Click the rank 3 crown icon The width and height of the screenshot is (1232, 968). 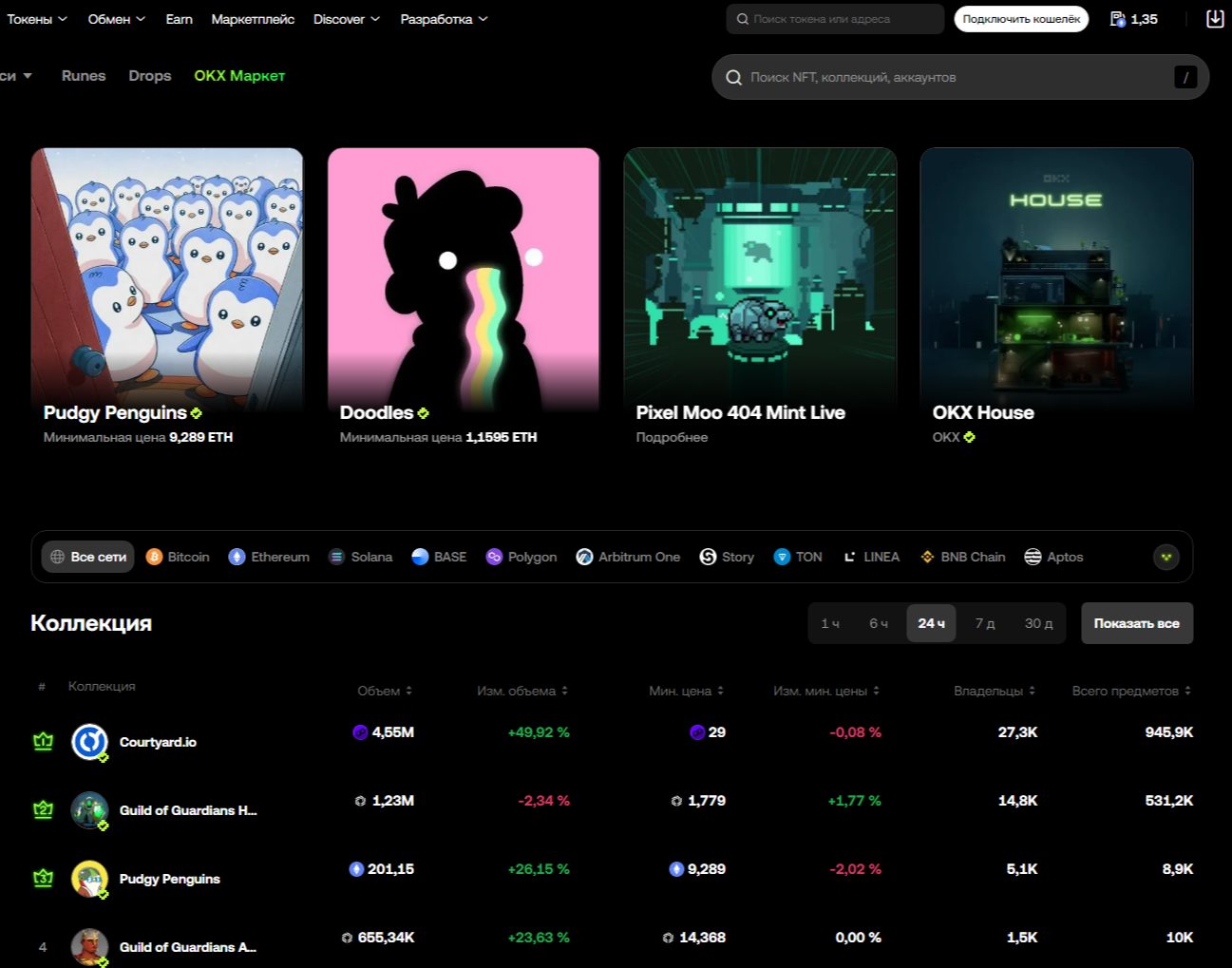43,878
